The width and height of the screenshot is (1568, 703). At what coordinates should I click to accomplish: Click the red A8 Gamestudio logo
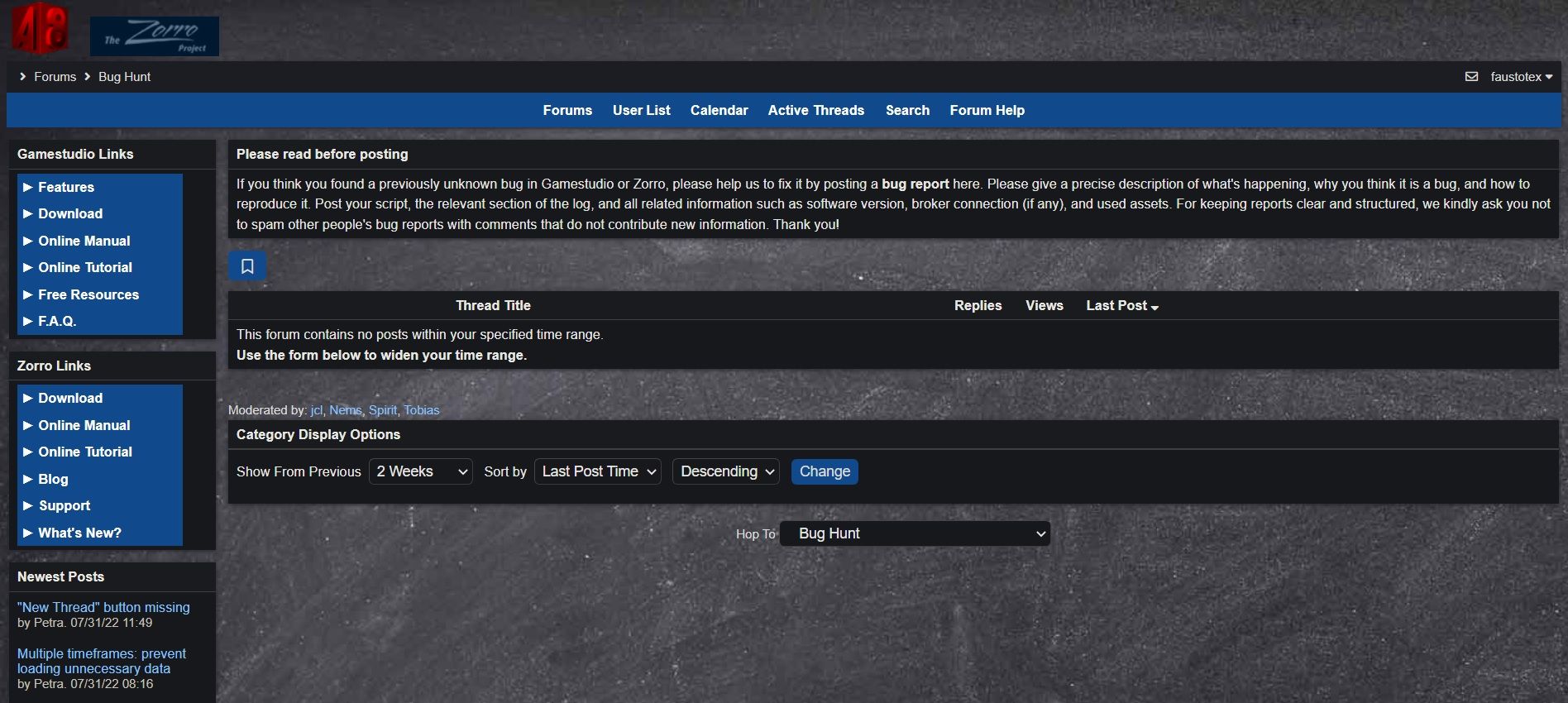point(39,29)
